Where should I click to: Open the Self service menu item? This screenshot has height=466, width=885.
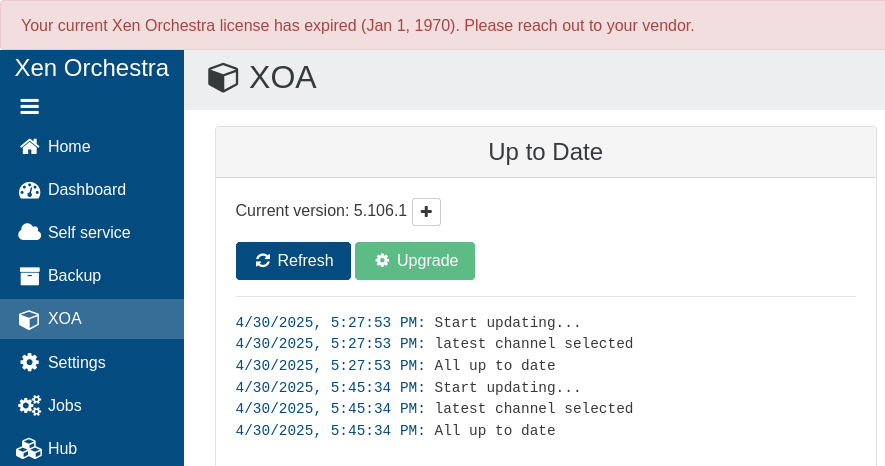92,232
